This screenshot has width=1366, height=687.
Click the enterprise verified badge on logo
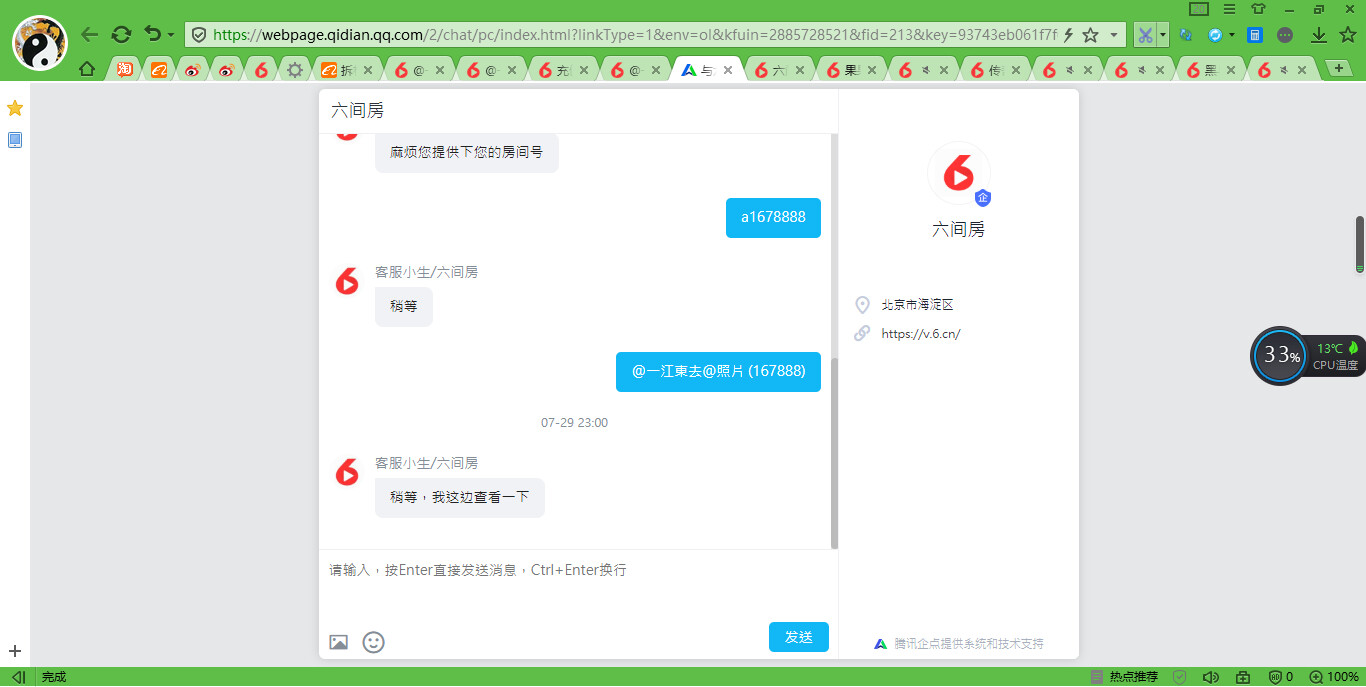point(983,198)
